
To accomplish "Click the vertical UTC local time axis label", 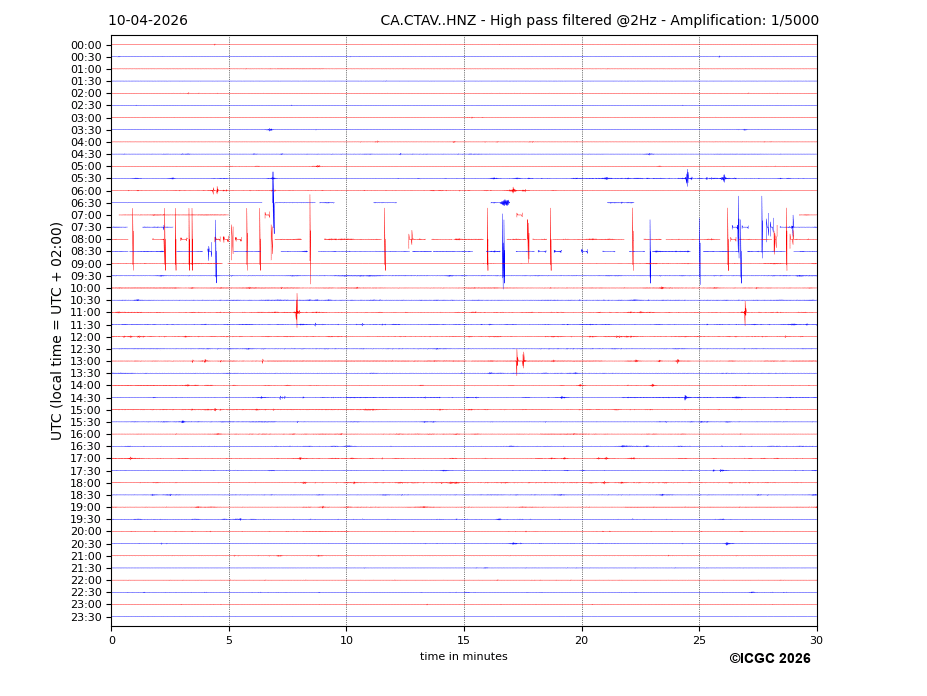I will point(57,331).
